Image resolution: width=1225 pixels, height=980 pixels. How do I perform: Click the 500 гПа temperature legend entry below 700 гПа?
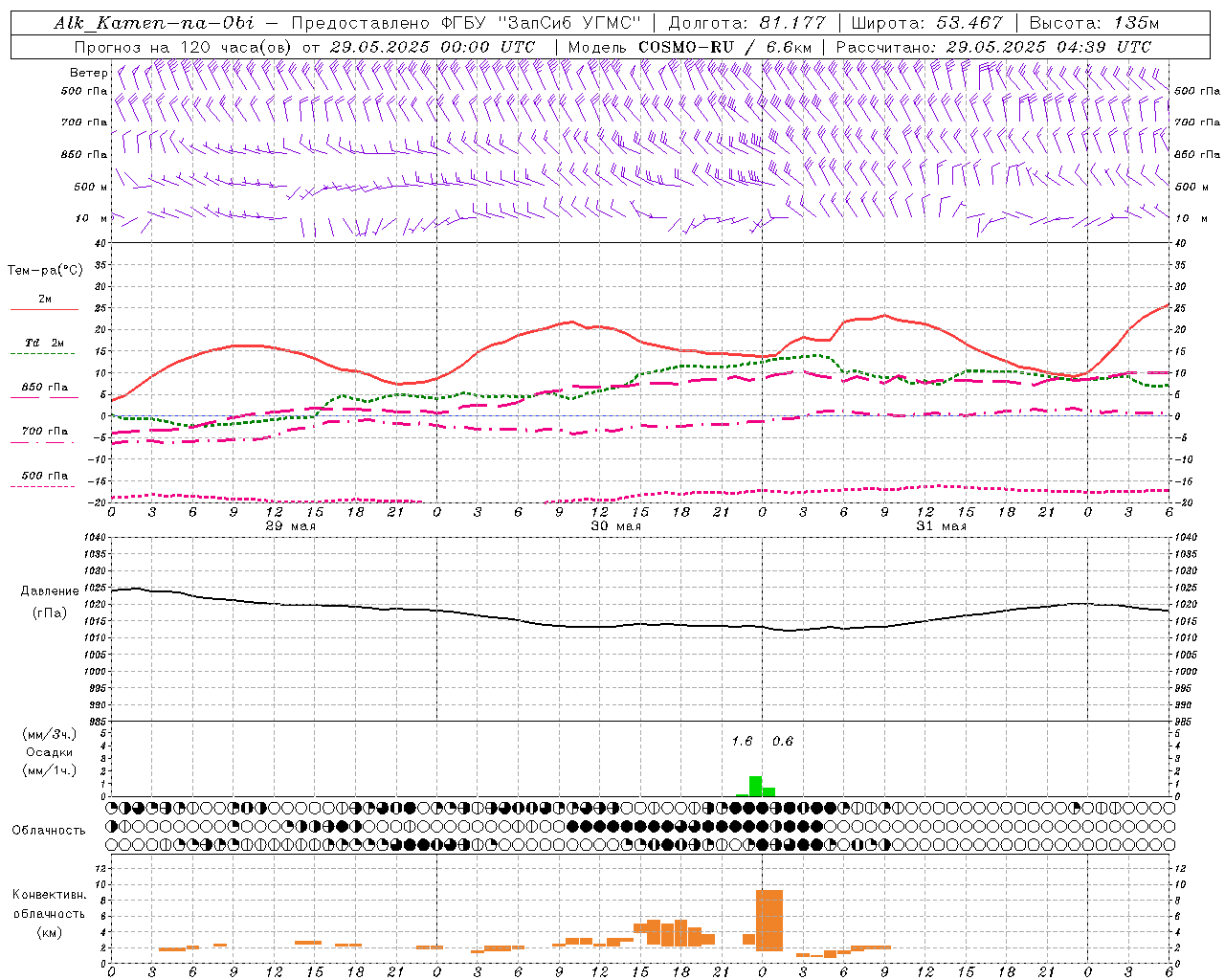click(x=44, y=479)
